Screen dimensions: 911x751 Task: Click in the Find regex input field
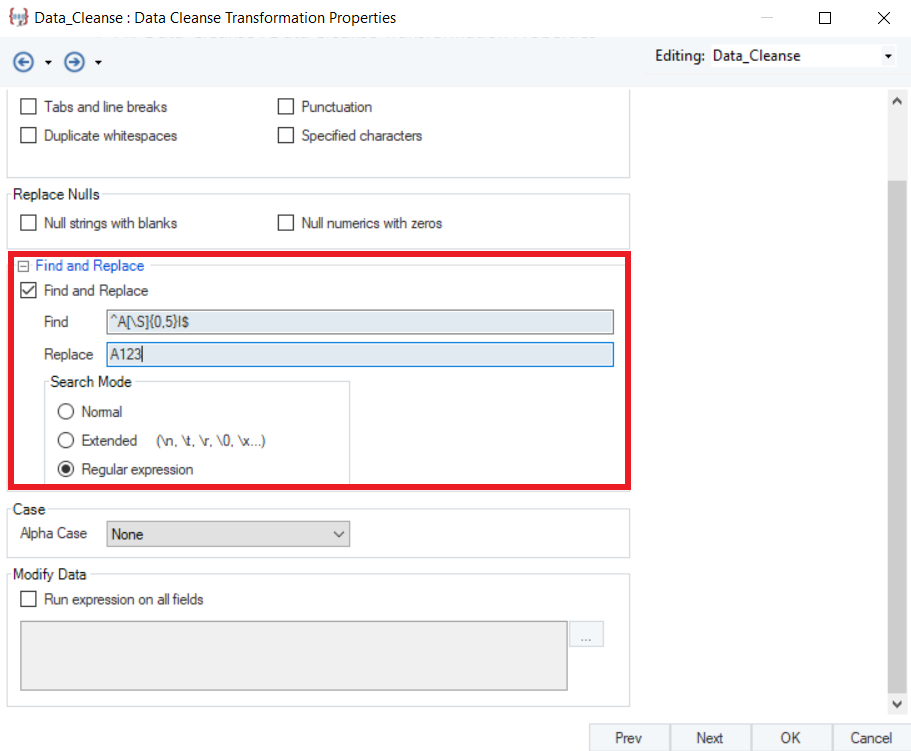point(360,322)
